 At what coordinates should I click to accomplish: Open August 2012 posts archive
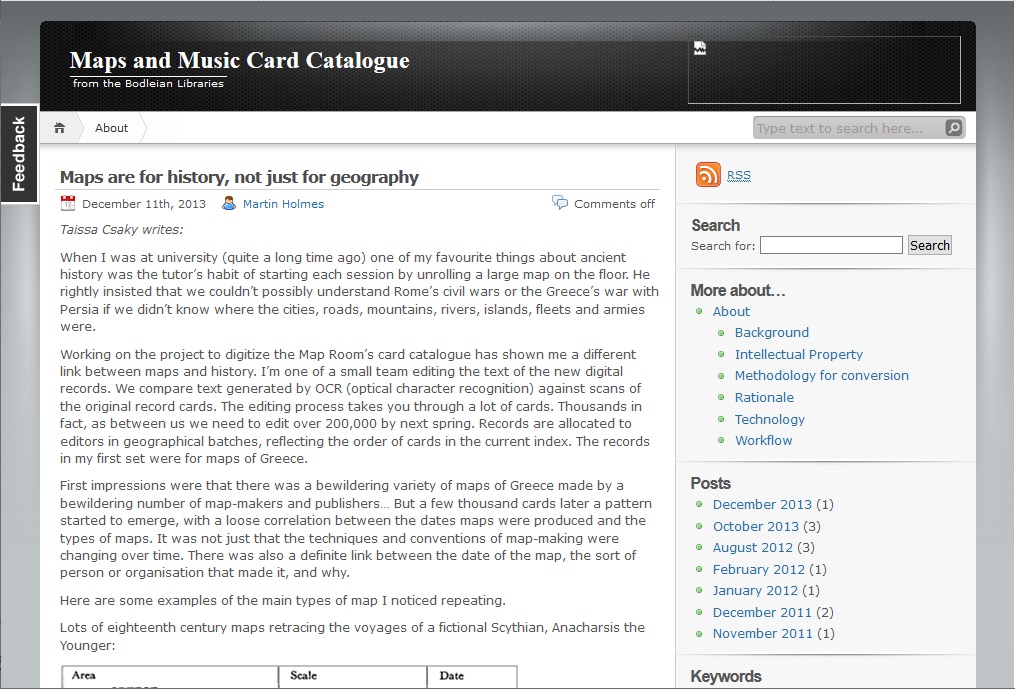pyautogui.click(x=752, y=548)
